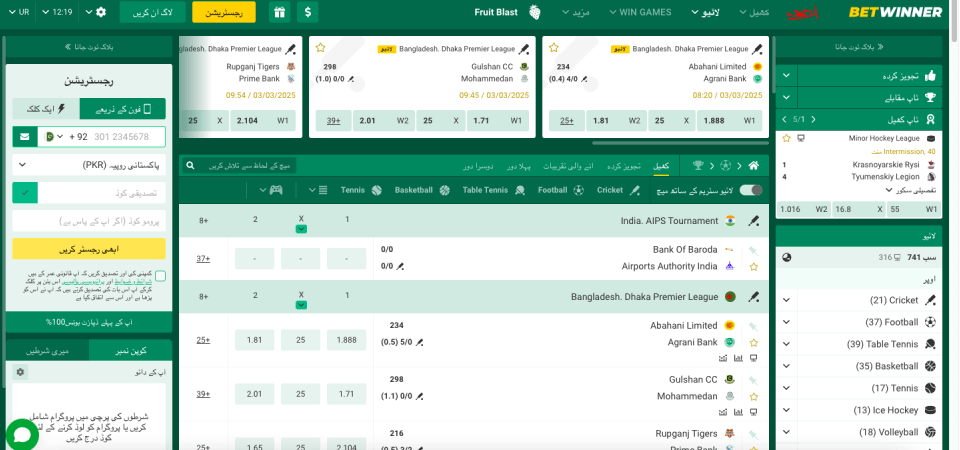
Task: Open the Live menu in top navigation
Action: click(x=706, y=12)
